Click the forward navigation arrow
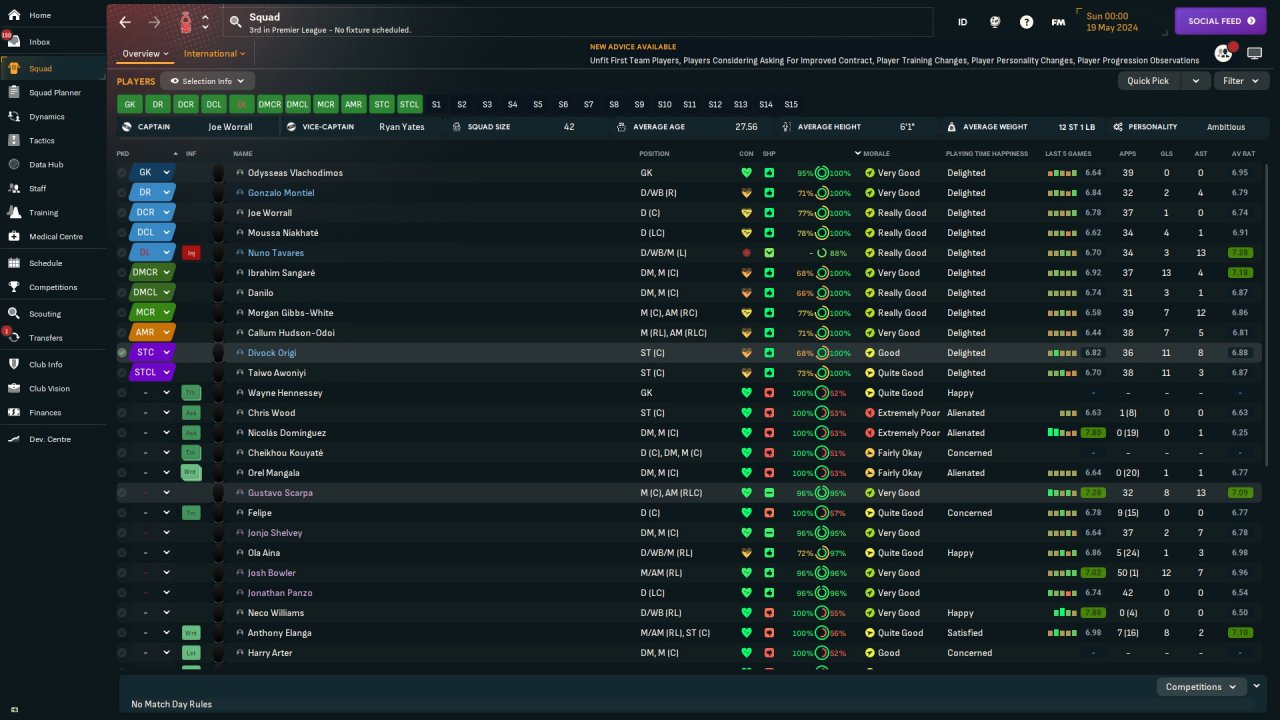 (154, 22)
